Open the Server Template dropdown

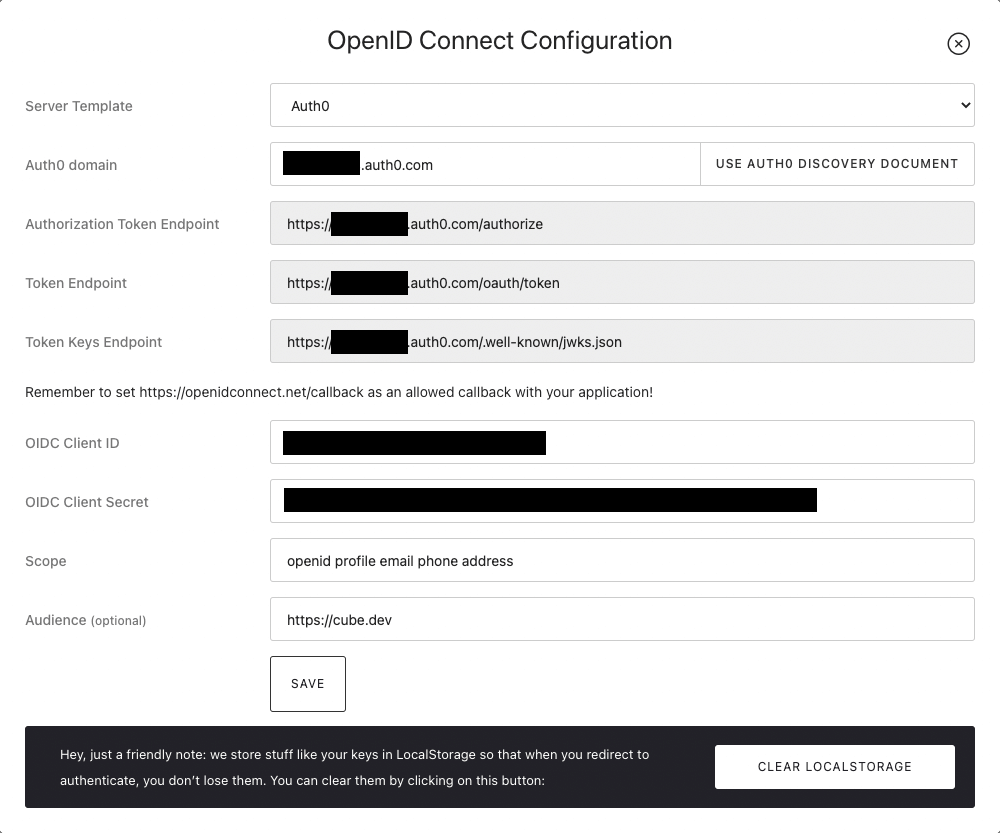(x=621, y=105)
